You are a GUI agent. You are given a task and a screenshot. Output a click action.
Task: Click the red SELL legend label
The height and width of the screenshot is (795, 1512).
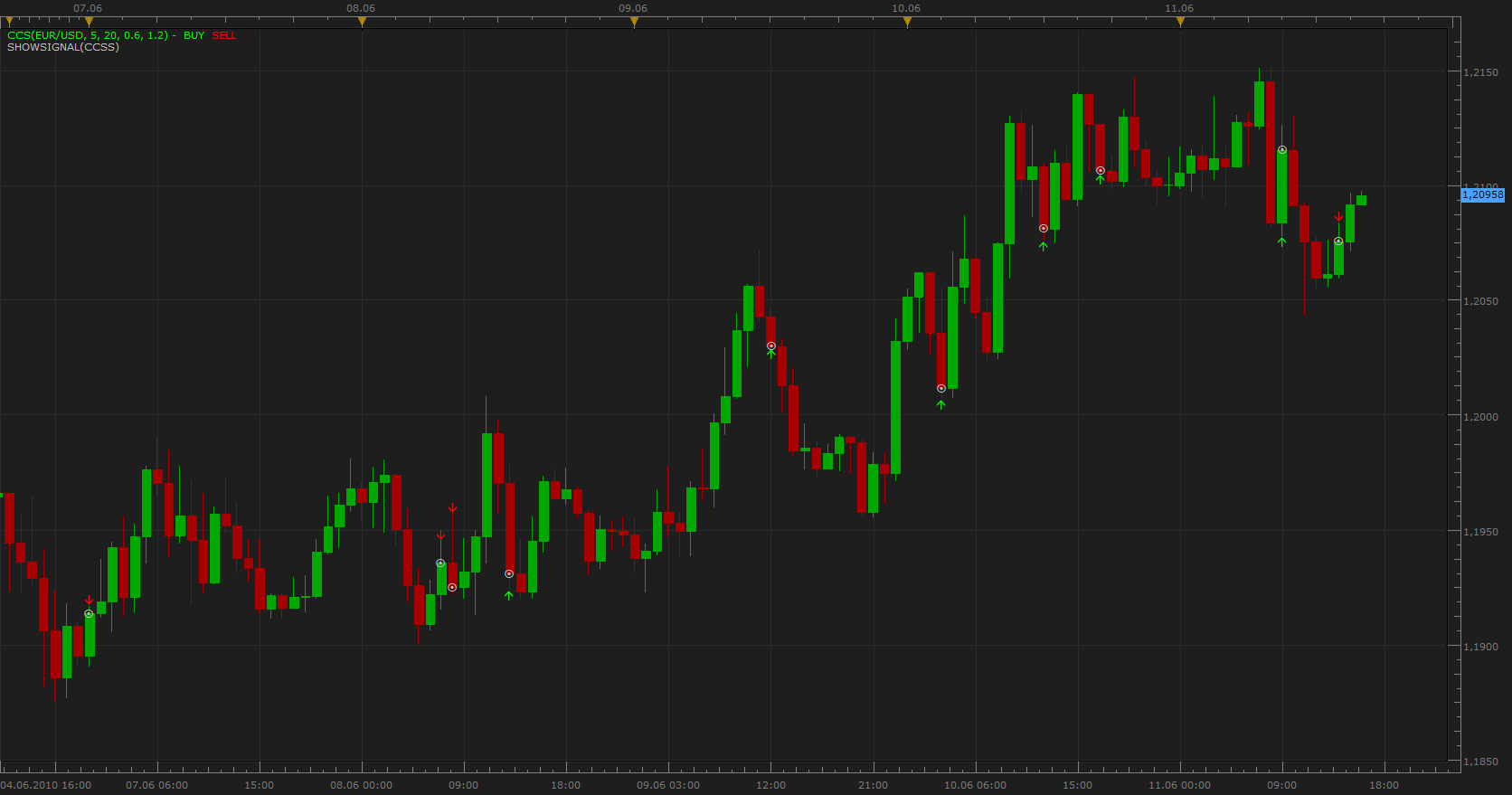tap(224, 35)
